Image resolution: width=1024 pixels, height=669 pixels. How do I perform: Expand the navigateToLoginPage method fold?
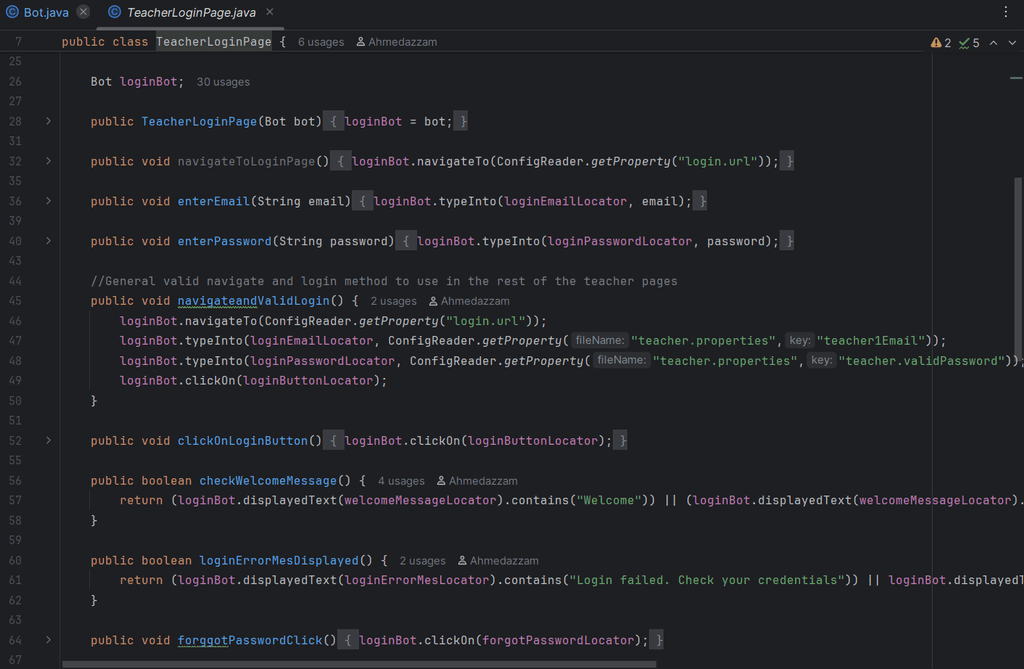pos(48,161)
